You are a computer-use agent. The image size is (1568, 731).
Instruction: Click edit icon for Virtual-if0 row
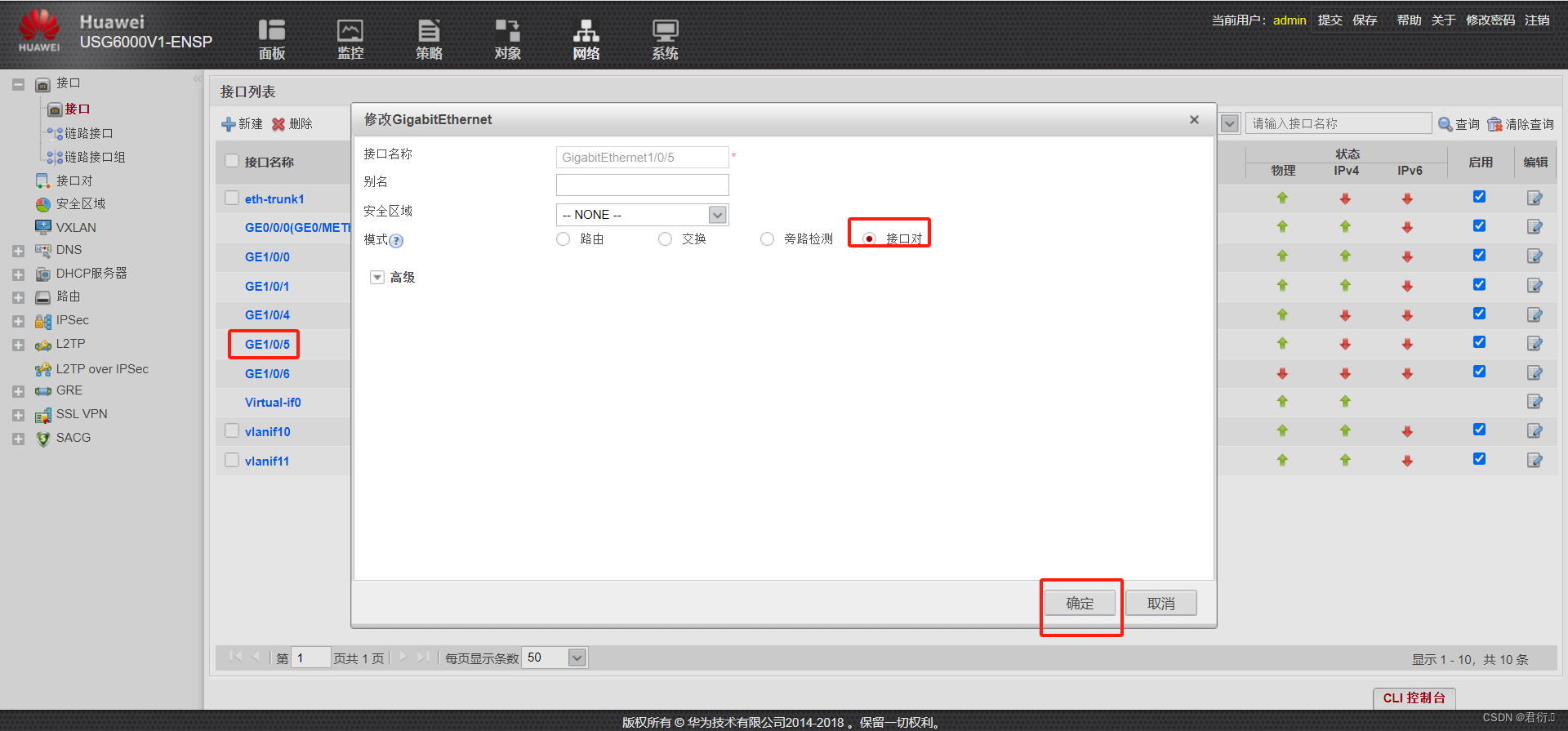(x=1535, y=401)
